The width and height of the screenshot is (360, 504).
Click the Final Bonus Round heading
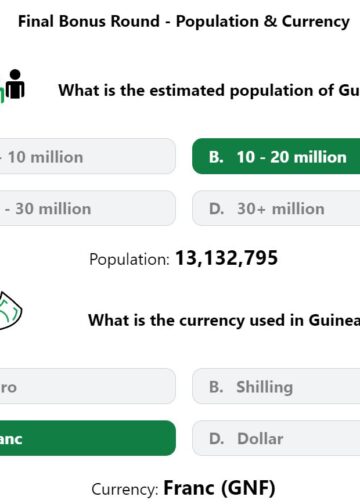[x=184, y=21]
